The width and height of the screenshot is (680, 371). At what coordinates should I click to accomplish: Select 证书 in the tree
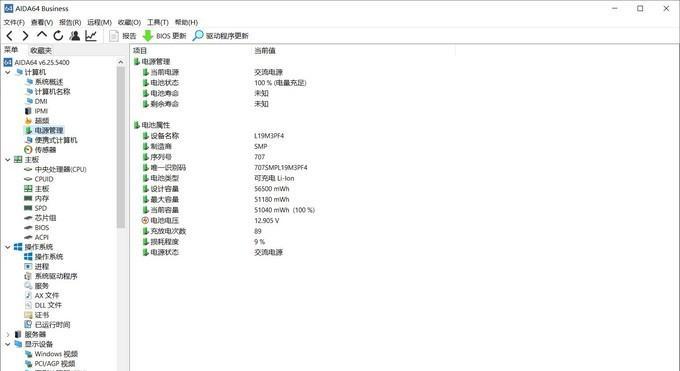click(37, 315)
